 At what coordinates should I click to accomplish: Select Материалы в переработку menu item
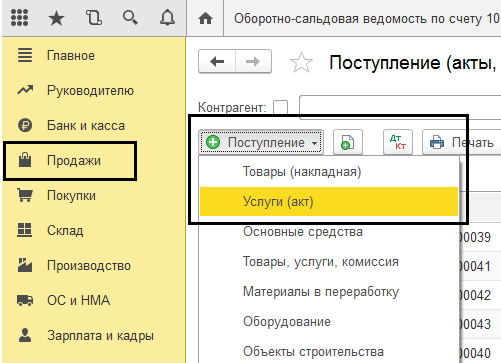tap(329, 292)
